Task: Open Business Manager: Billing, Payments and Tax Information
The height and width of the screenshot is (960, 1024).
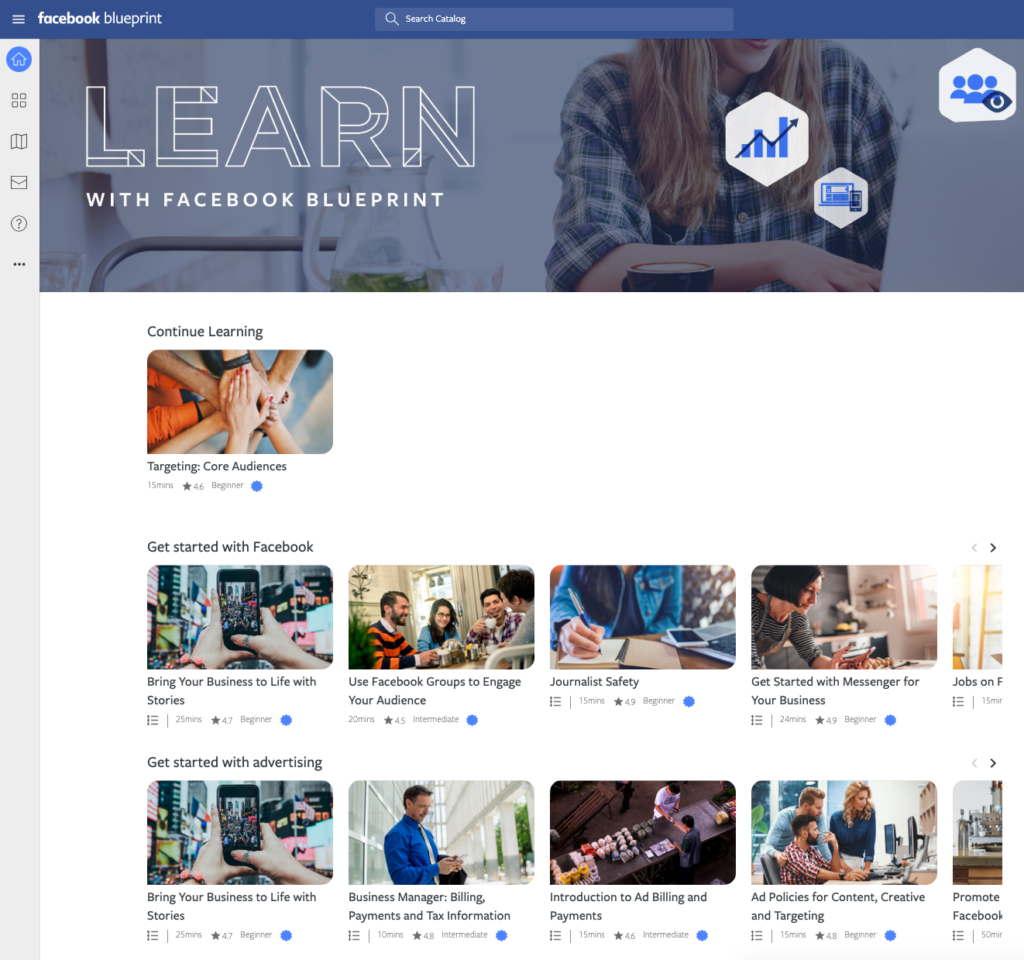Action: click(x=429, y=906)
